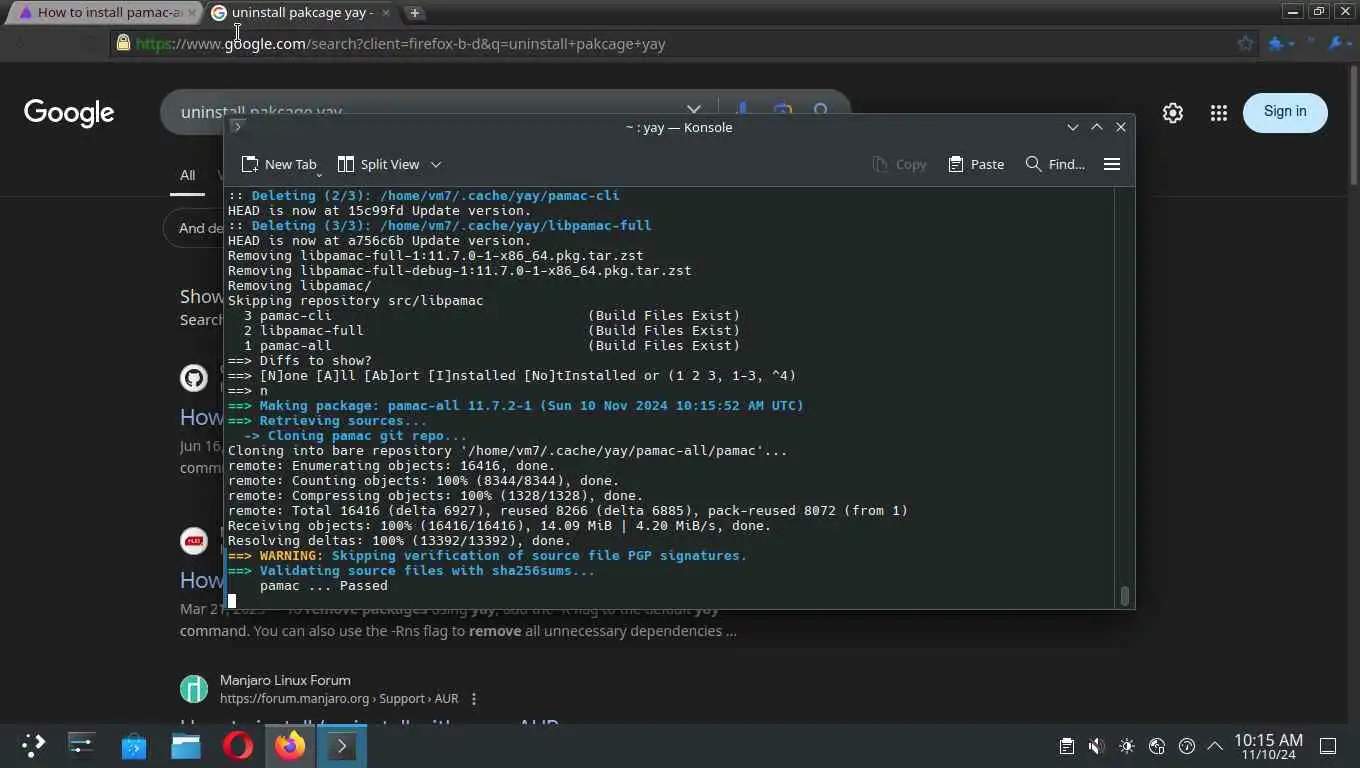Click the Firefox page scrollbar
The height and width of the screenshot is (768, 1360).
(1353, 124)
